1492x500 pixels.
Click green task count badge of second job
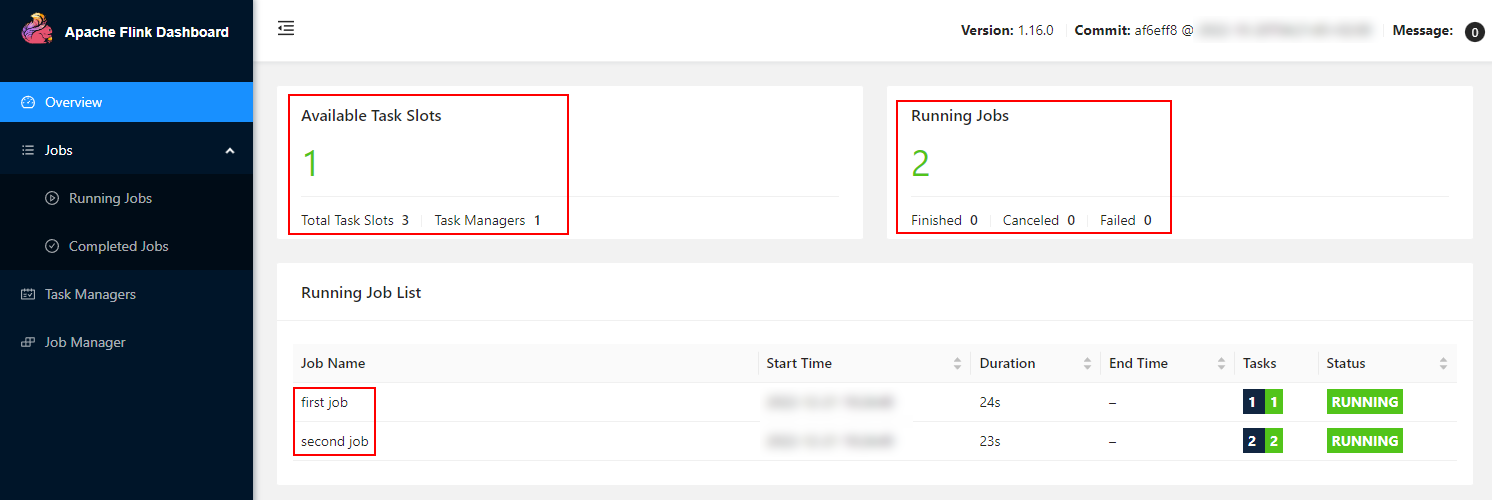(x=1273, y=441)
